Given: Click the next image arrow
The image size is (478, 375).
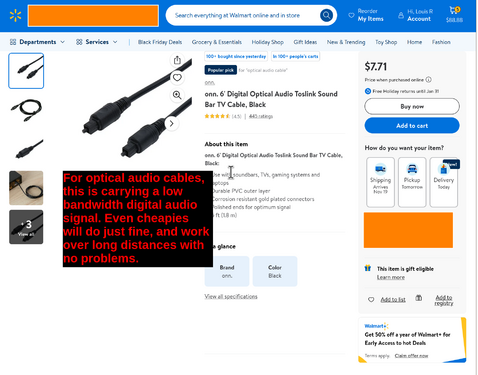Looking at the screenshot, I should point(171,124).
